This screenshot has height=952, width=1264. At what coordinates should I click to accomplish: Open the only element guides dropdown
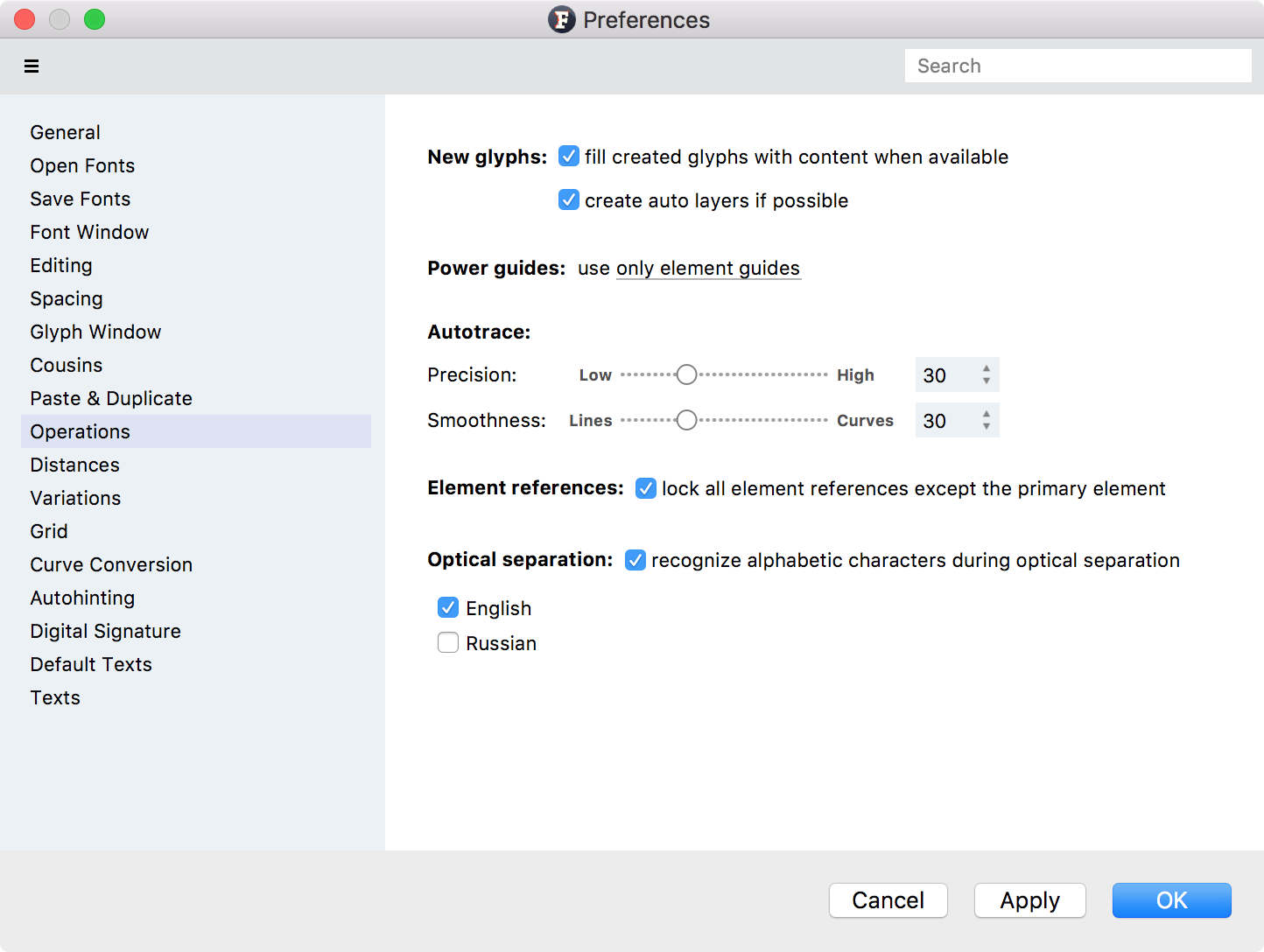tap(708, 269)
